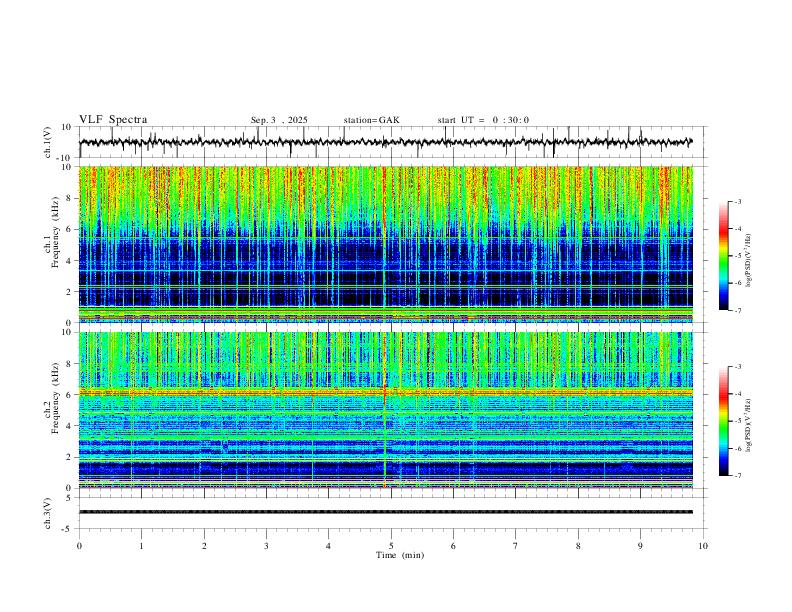Screen dimensions: 792x612
Task: Select the date text "Sep. 3 , 2025"
Action: (279, 120)
